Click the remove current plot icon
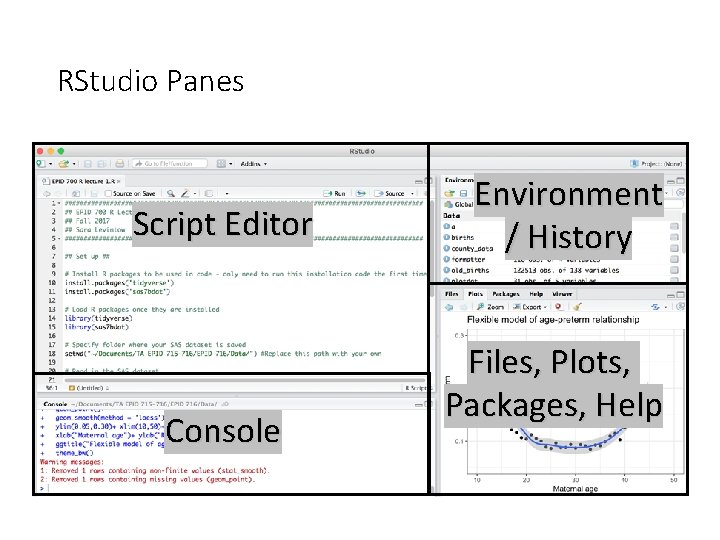 point(558,307)
